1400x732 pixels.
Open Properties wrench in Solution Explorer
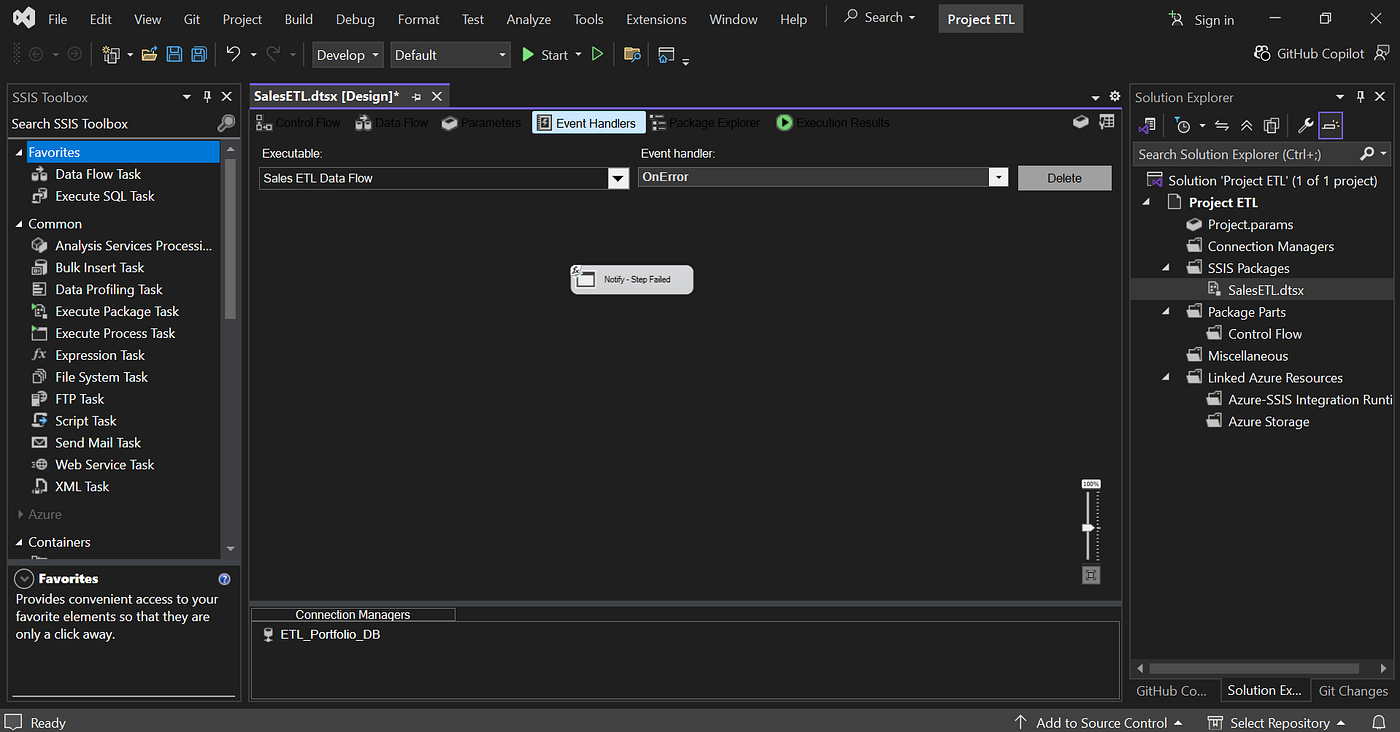1305,125
